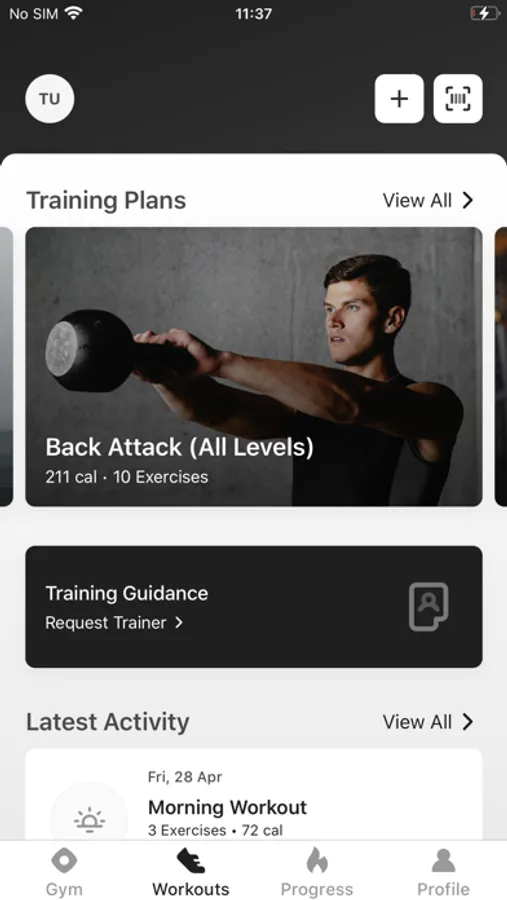Viewport: 507px width, 900px height.
Task: Switch to the Gym tab label
Action: click(x=64, y=889)
